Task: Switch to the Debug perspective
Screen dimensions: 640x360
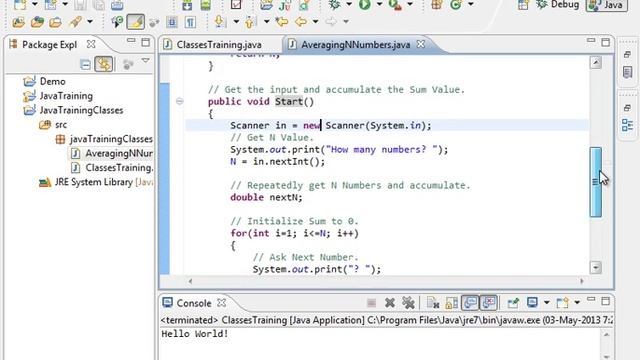Action: tap(558, 5)
